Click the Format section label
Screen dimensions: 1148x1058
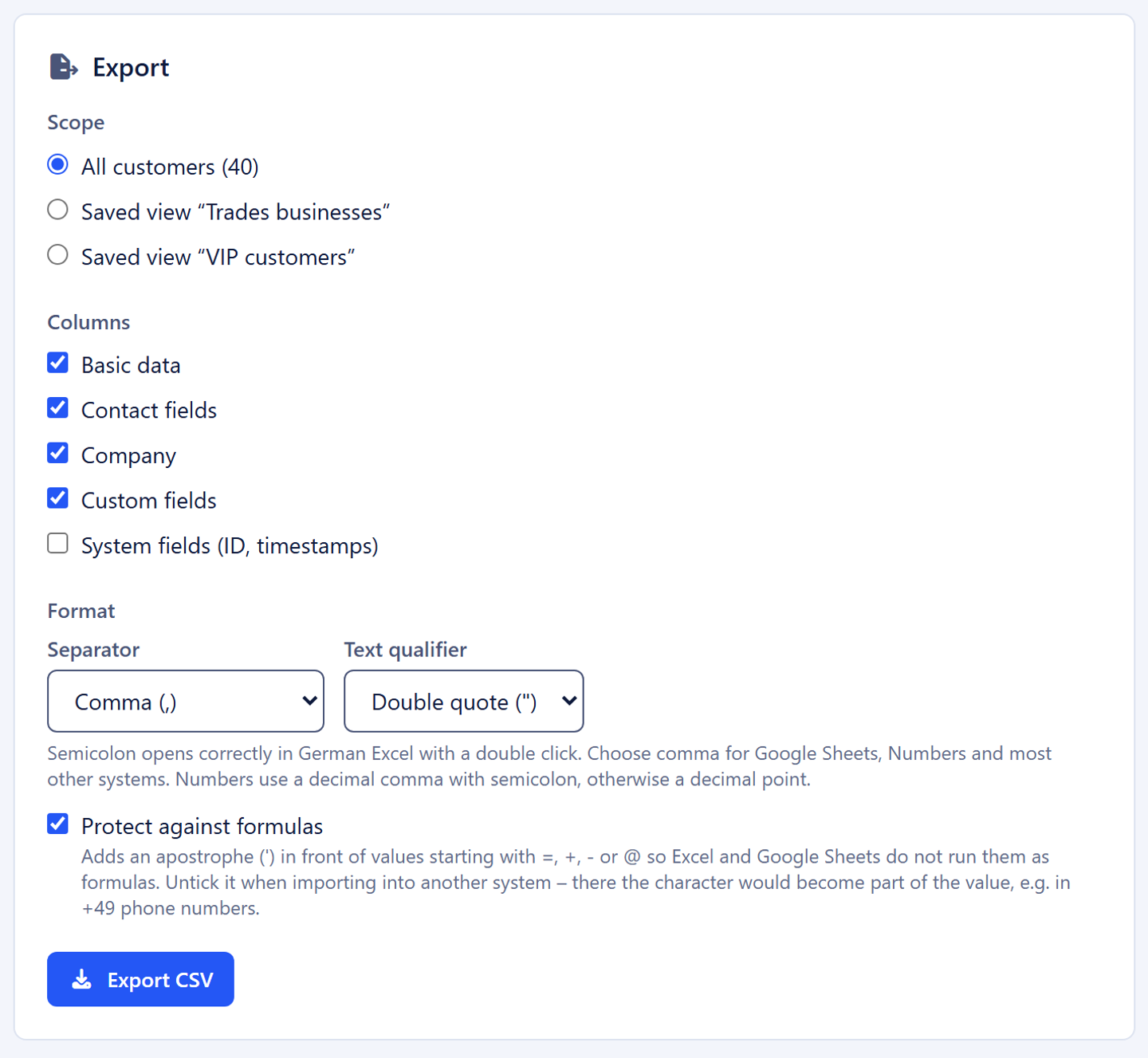point(81,611)
